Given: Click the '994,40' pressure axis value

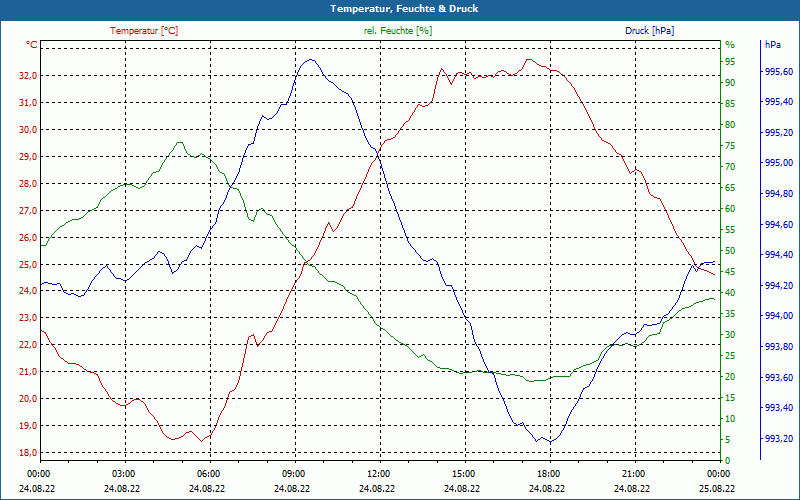Looking at the screenshot, I should tap(779, 255).
